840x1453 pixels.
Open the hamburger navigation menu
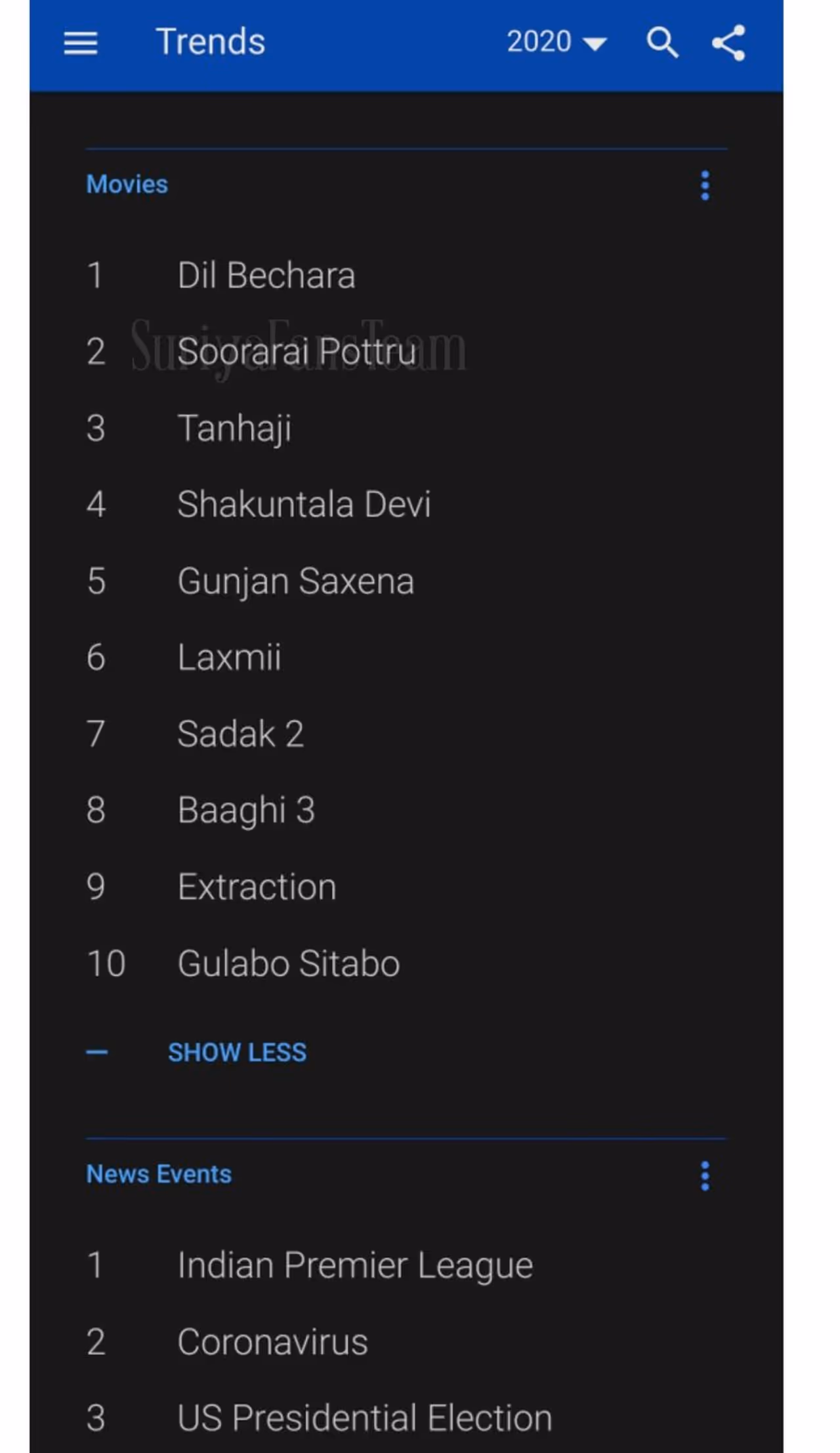click(x=81, y=43)
